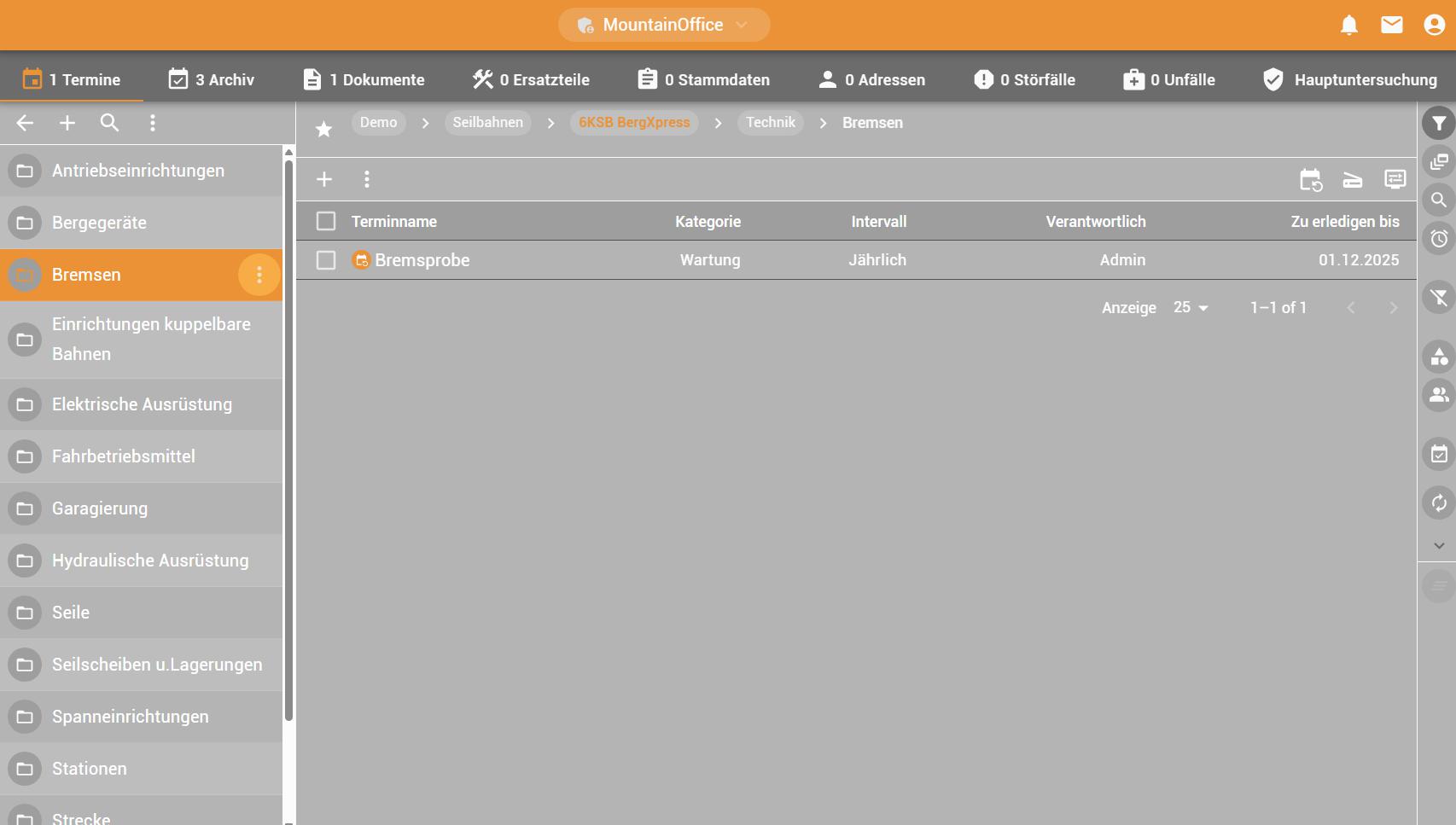Open the Seile folder
The width and height of the screenshot is (1456, 825).
click(x=141, y=613)
